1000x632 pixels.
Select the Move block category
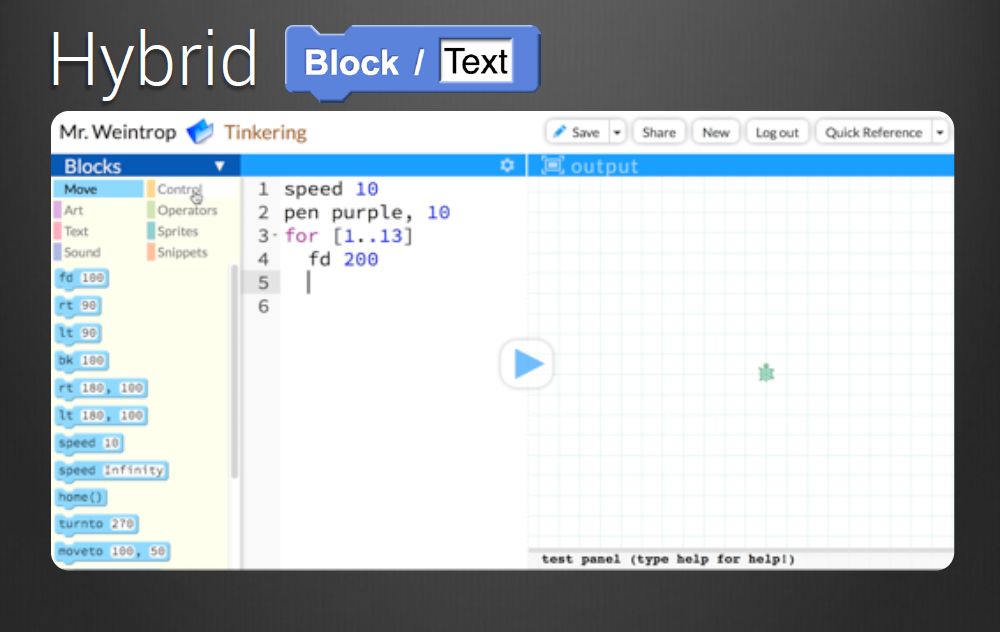[98, 189]
